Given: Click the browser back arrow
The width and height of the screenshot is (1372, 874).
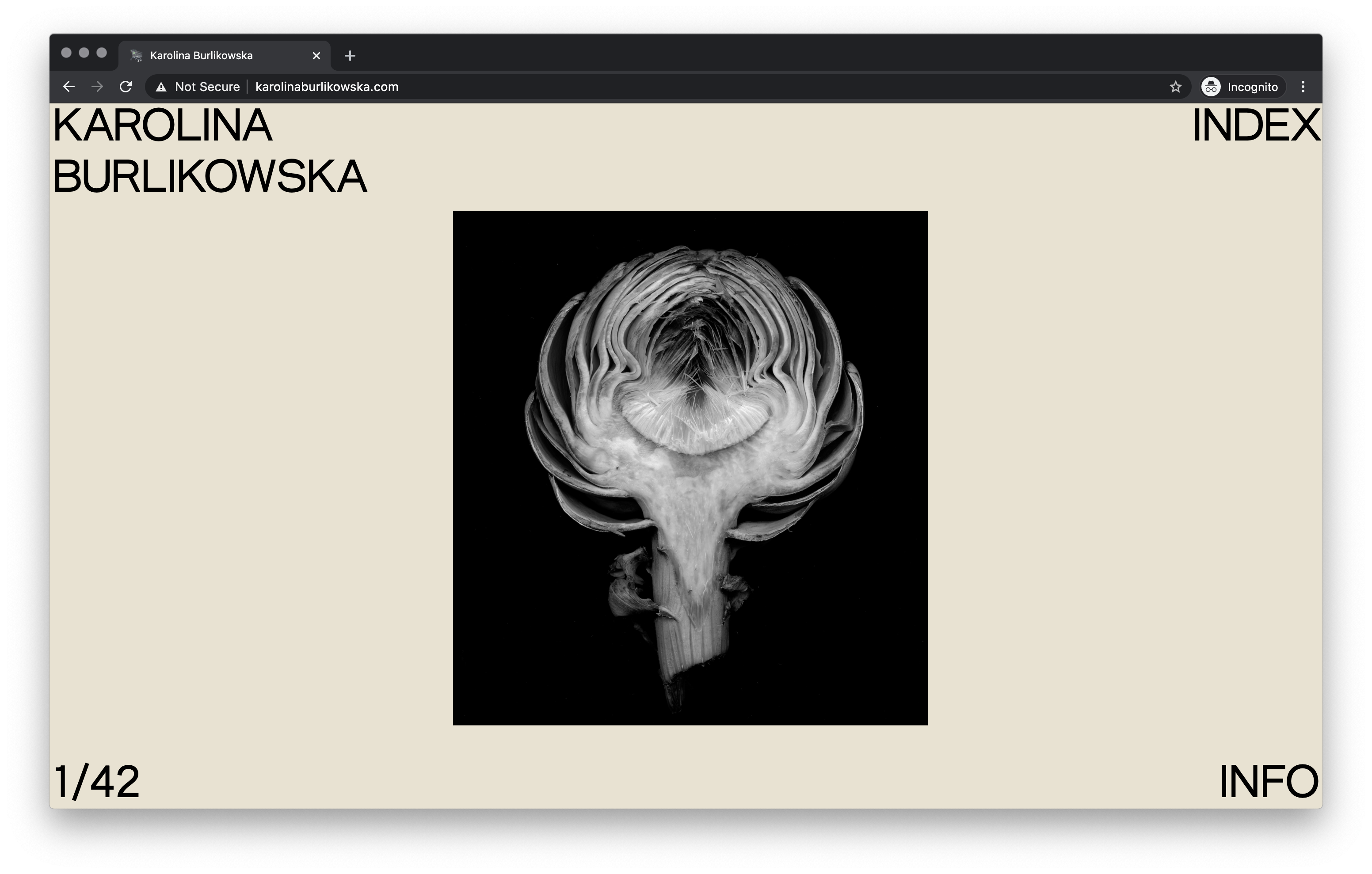Looking at the screenshot, I should click(x=69, y=87).
